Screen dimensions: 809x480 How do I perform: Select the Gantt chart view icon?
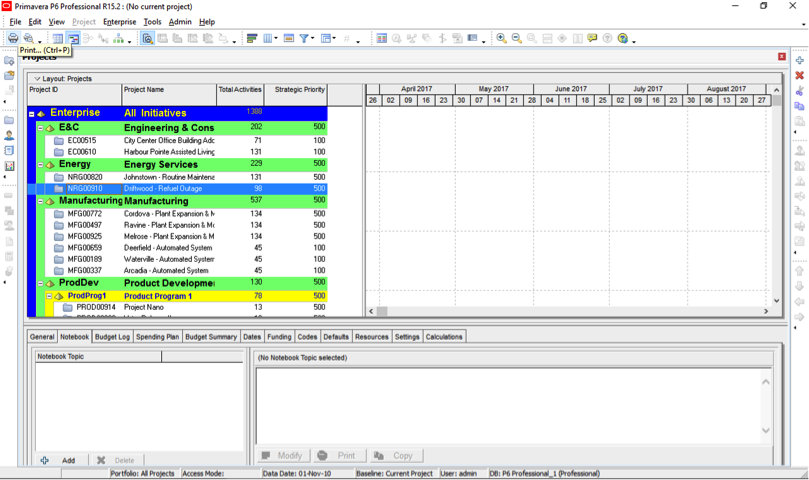click(x=73, y=39)
